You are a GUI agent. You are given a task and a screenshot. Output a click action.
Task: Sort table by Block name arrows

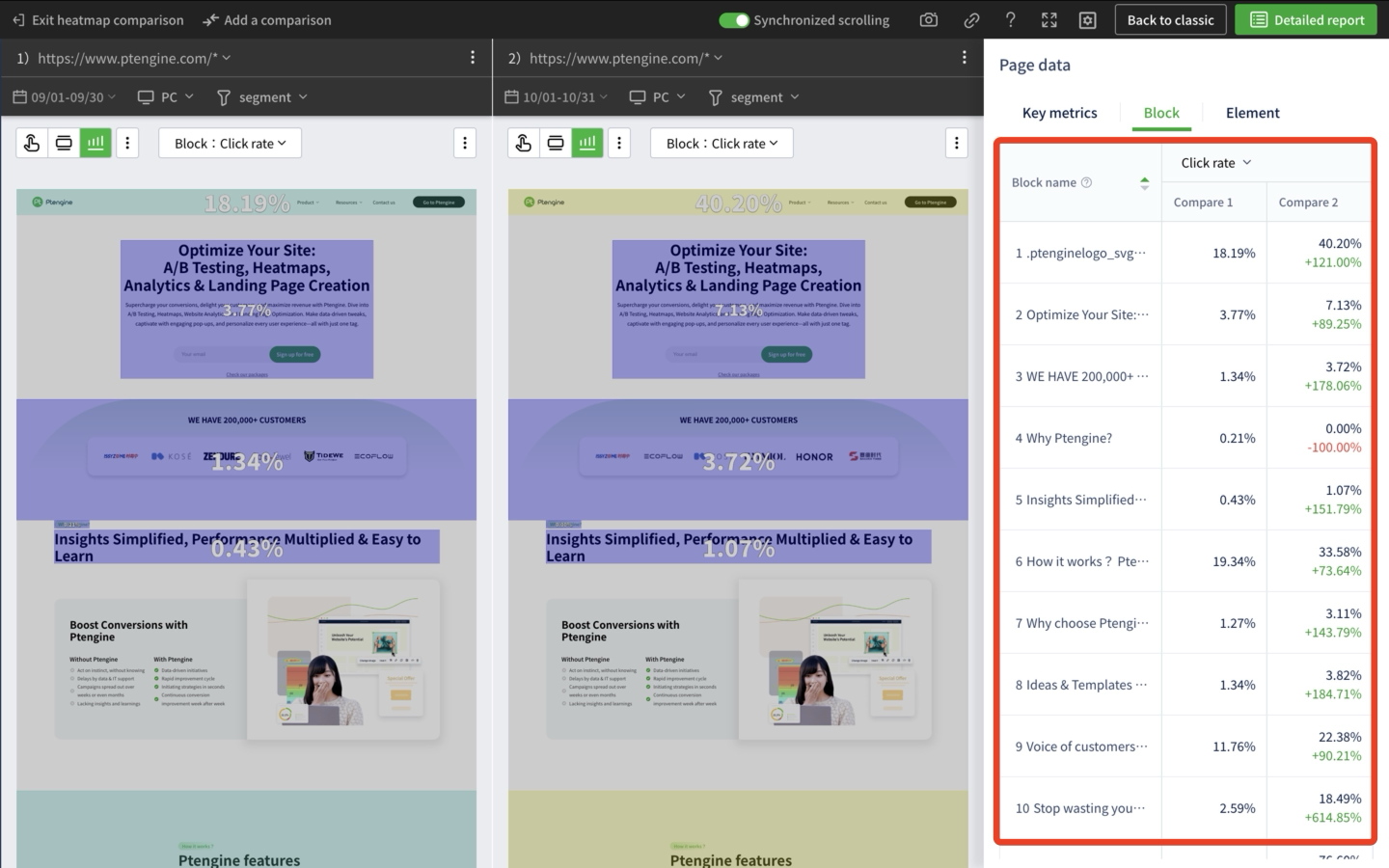point(1144,183)
